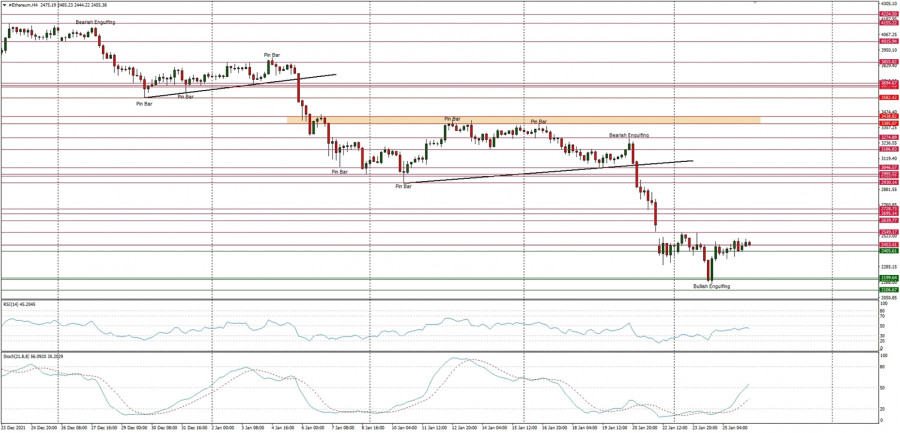Click the 2881.55 price axis value
The height and width of the screenshot is (433, 900).
pyautogui.click(x=889, y=189)
